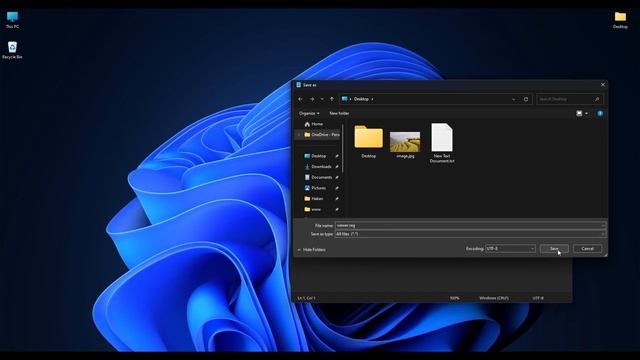Go back in the Save as dialog
This screenshot has height=360, width=640.
point(300,99)
